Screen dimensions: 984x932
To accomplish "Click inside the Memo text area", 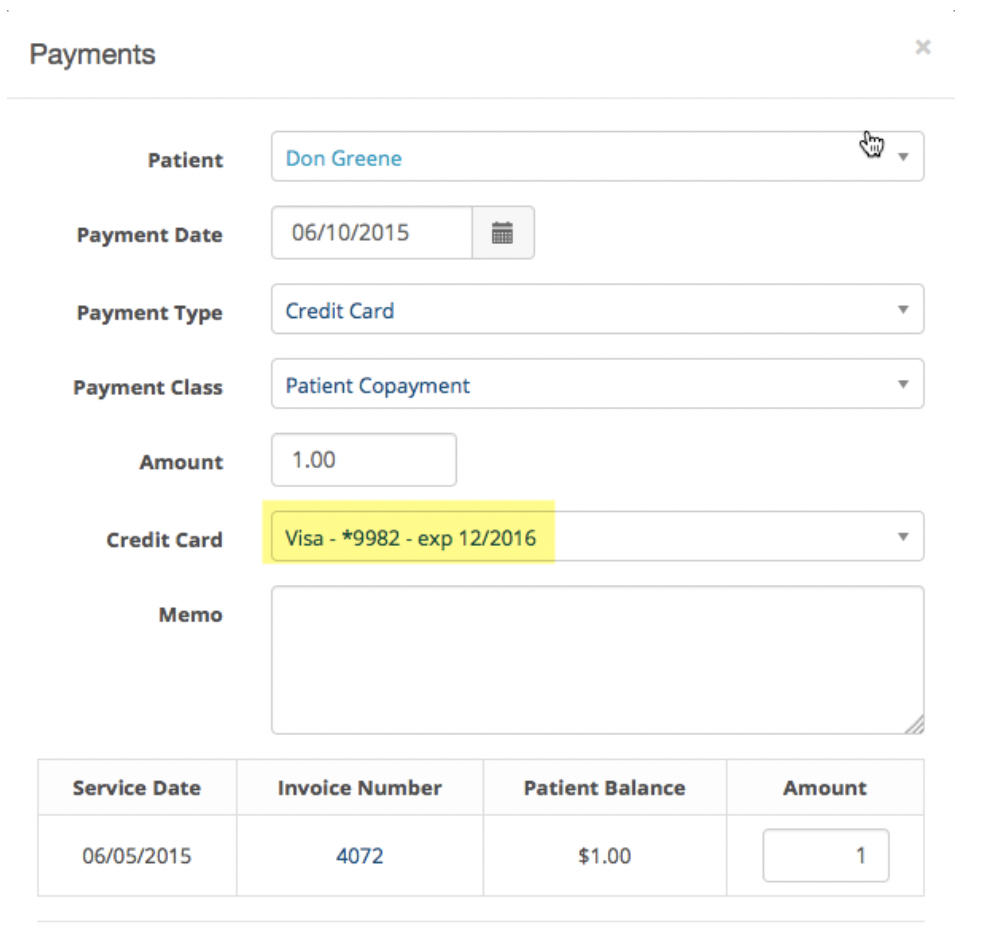I will [597, 660].
